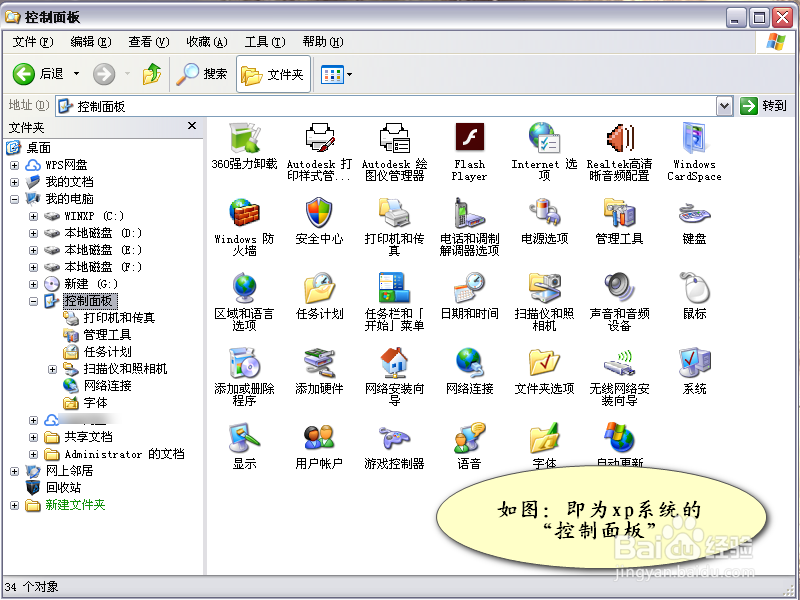Viewport: 800px width, 600px height.
Task: Open 添加硬件 icon
Action: click(x=319, y=363)
